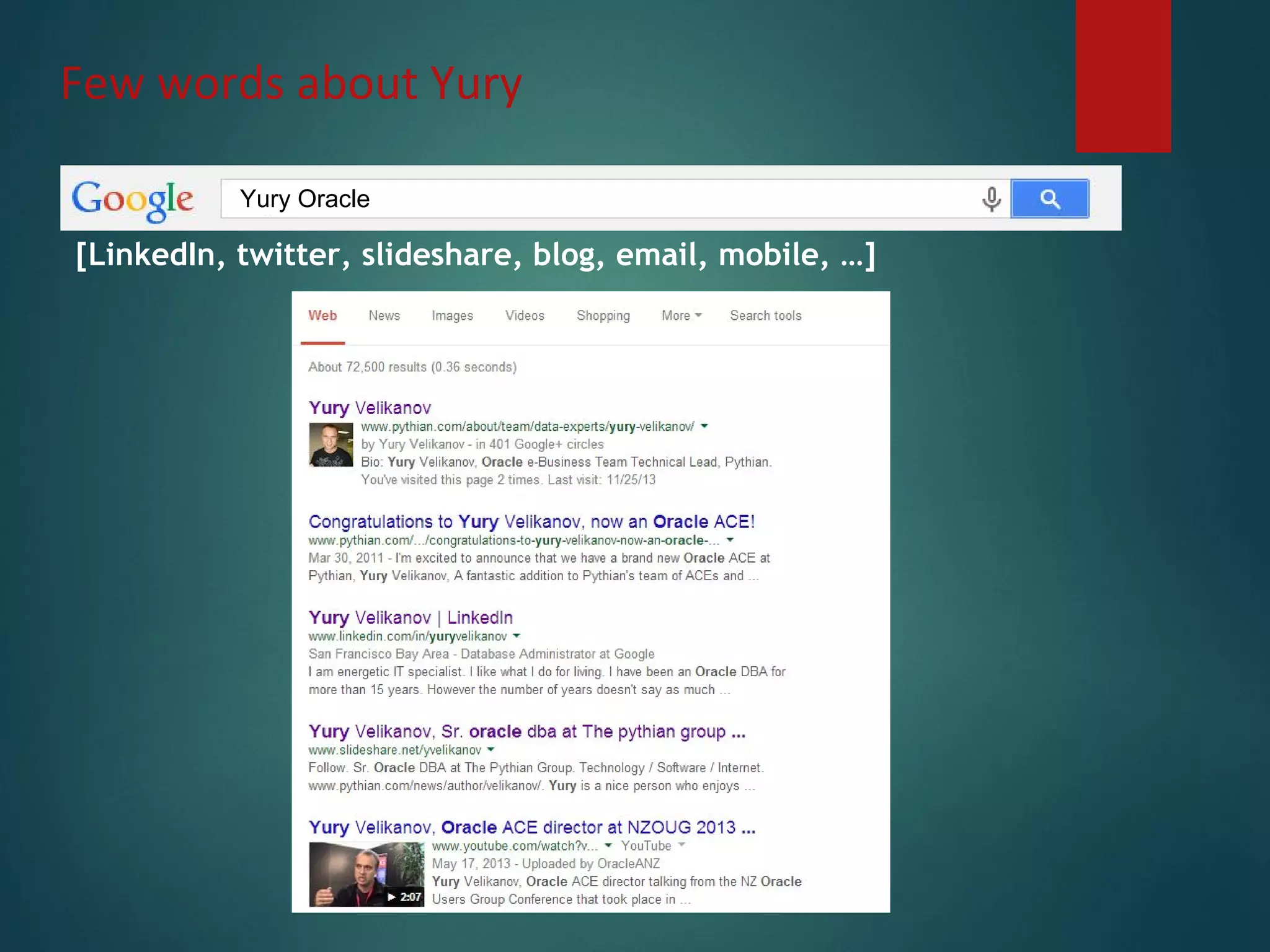Switch to the Images tab
The image size is (1270, 952).
[452, 316]
